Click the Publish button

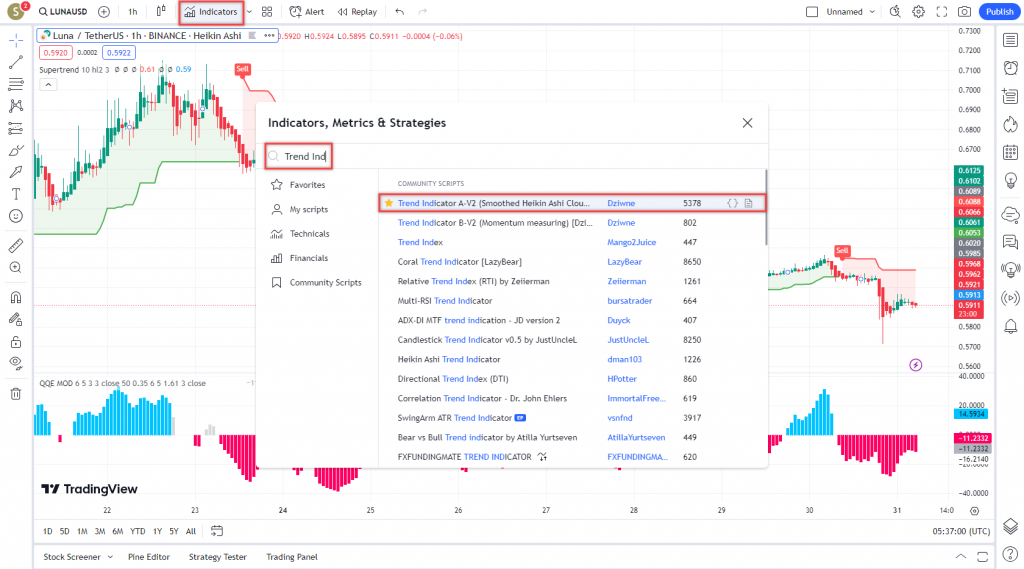1000,12
